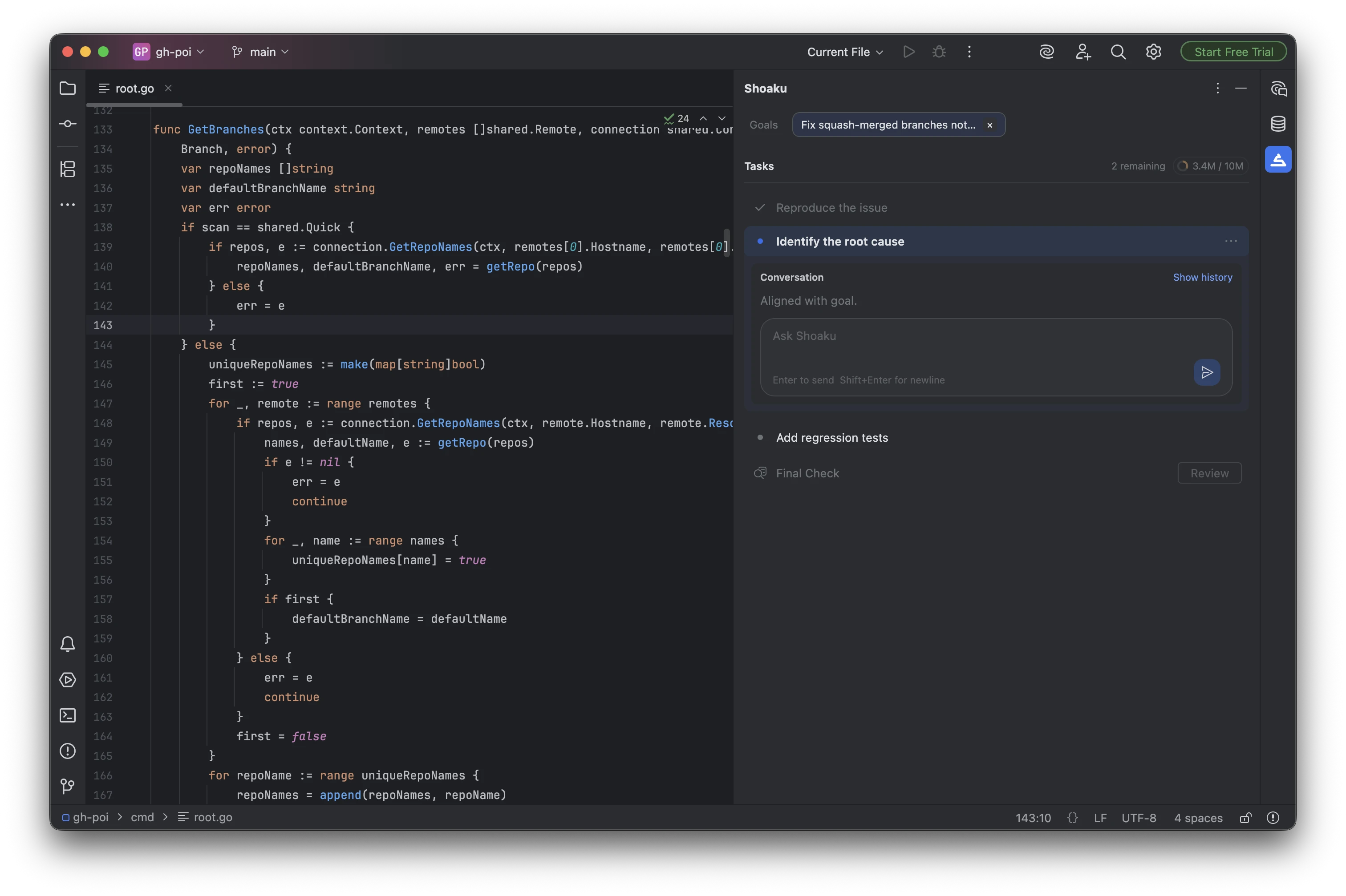
Task: Open the main branch dropdown
Action: coord(260,52)
